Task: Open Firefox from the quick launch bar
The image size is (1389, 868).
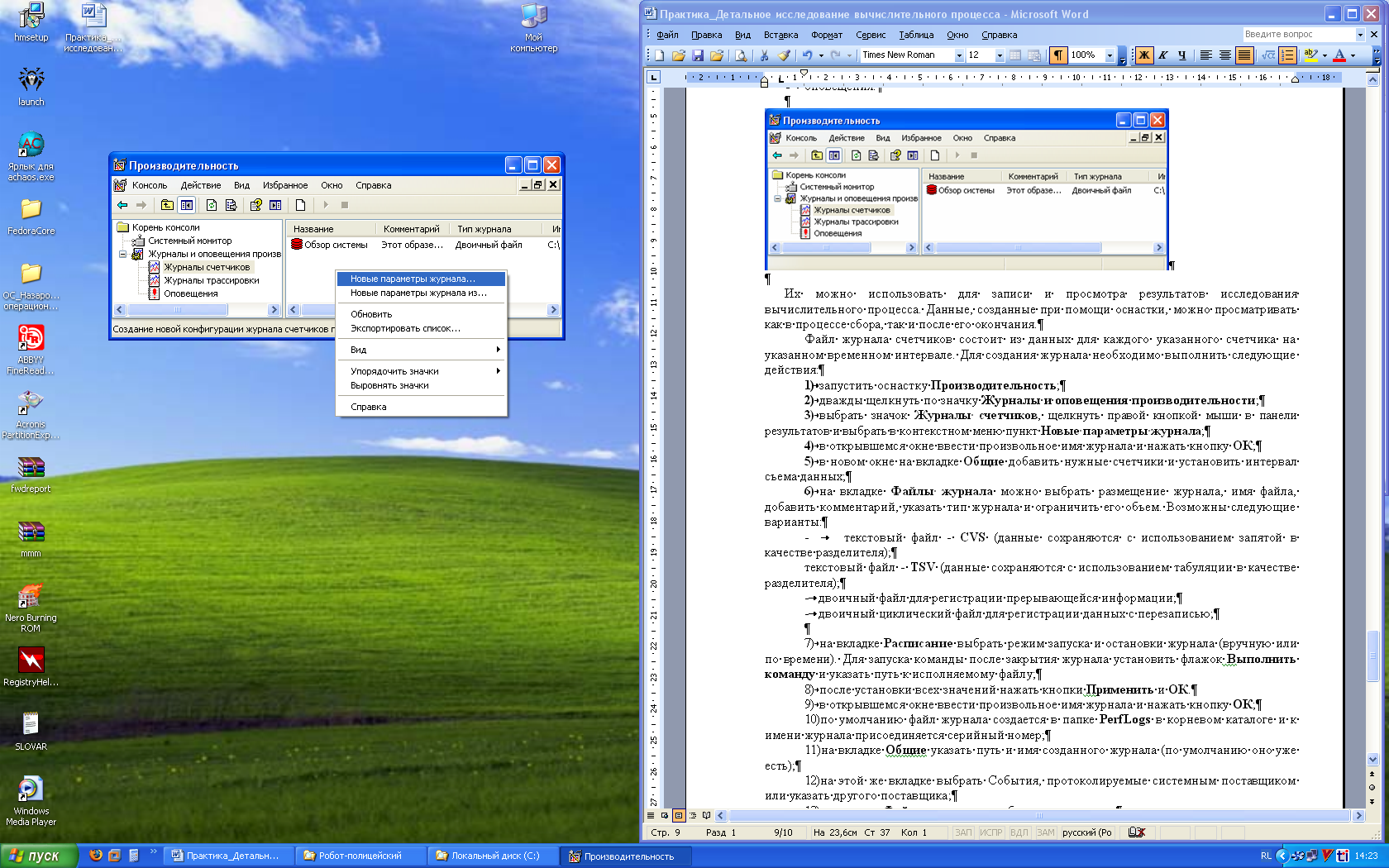Action: (96, 856)
